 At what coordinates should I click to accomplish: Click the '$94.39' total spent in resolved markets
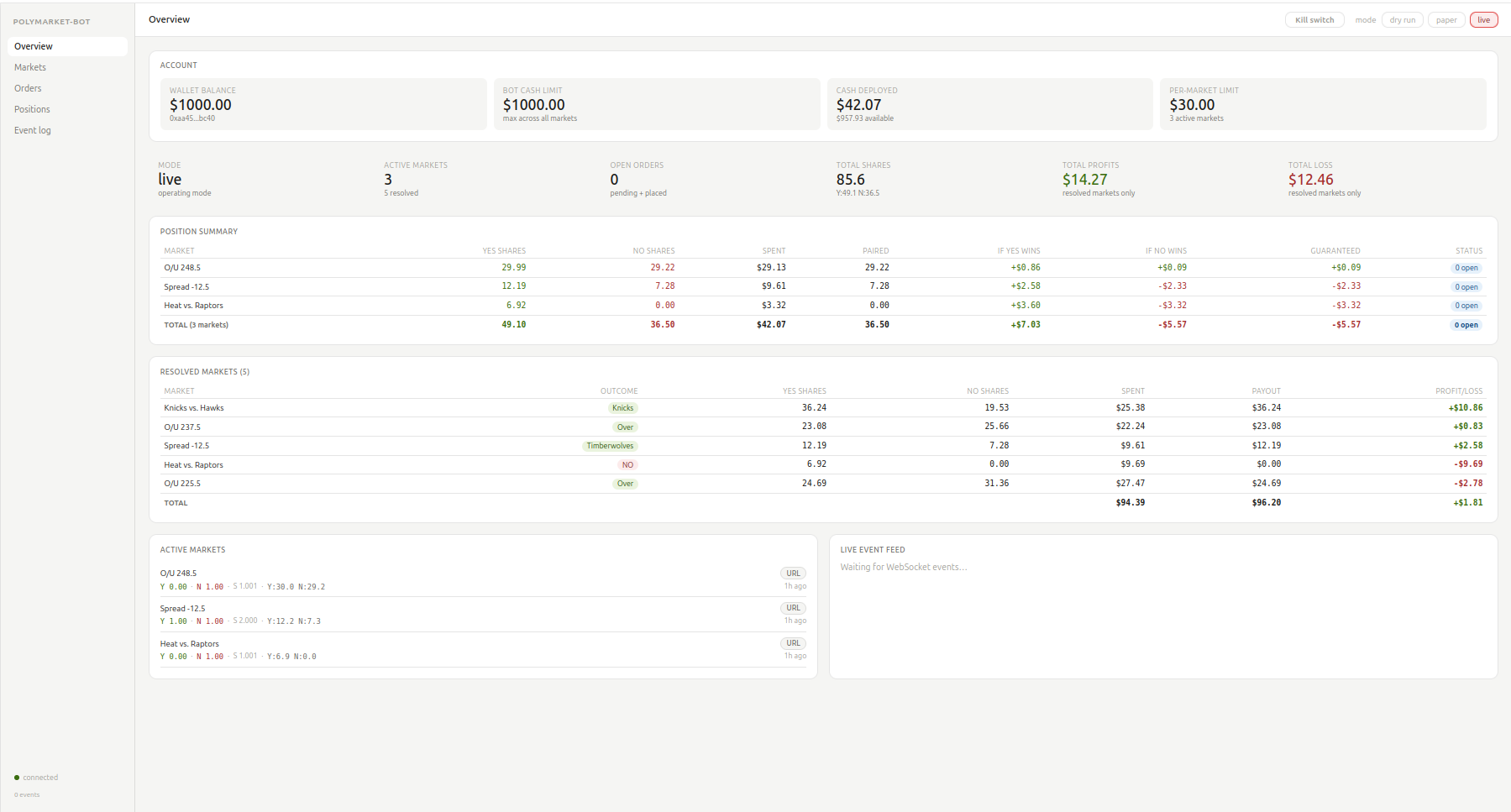coord(1131,503)
